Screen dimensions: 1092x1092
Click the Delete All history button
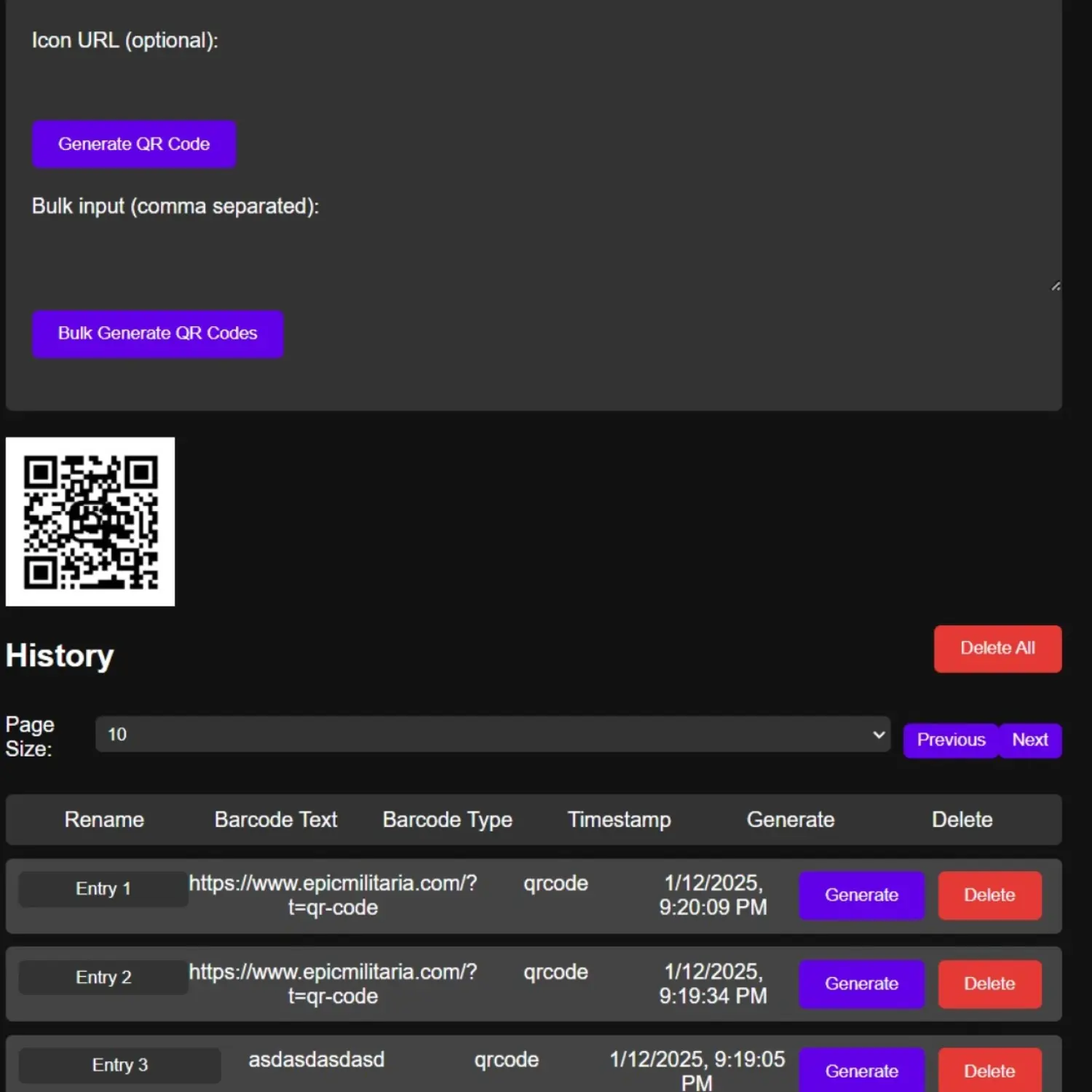pos(997,648)
